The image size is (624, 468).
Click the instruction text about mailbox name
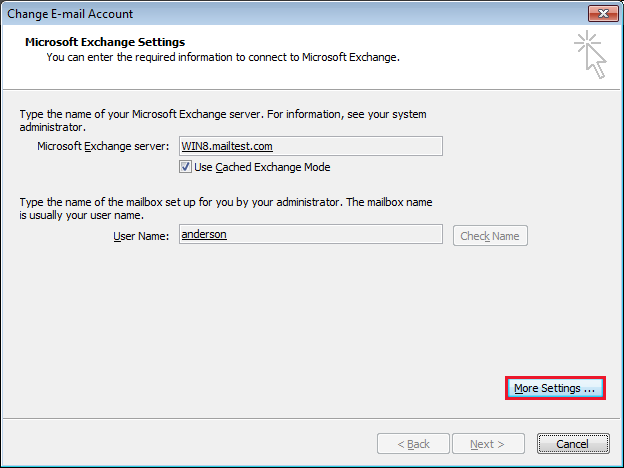[x=226, y=209]
